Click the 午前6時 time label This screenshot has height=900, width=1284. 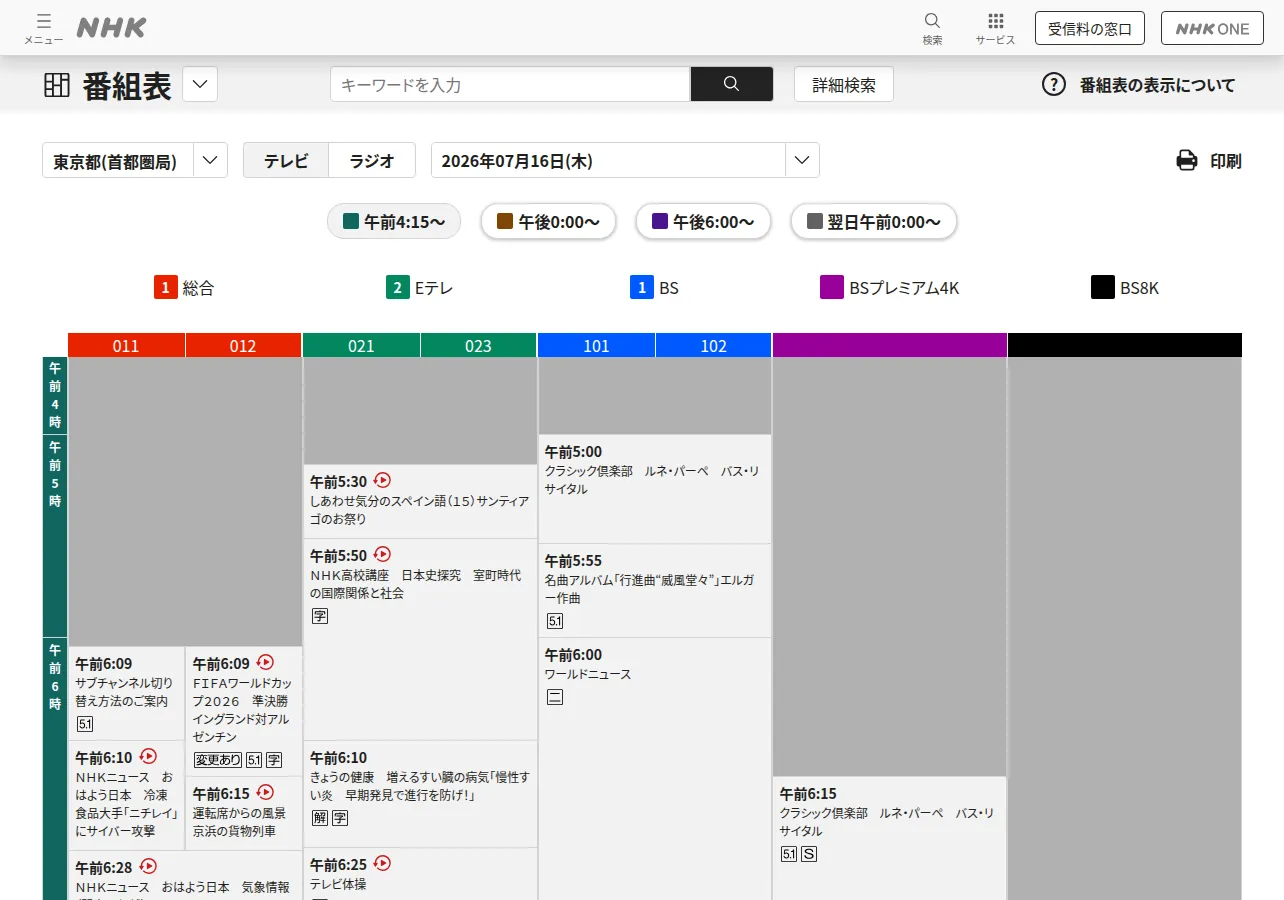coord(55,768)
